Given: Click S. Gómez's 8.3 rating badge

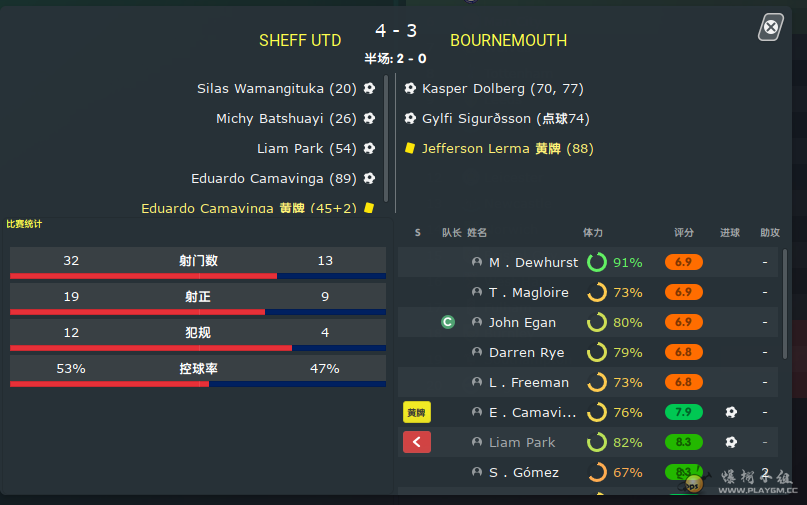Looking at the screenshot, I should (684, 472).
